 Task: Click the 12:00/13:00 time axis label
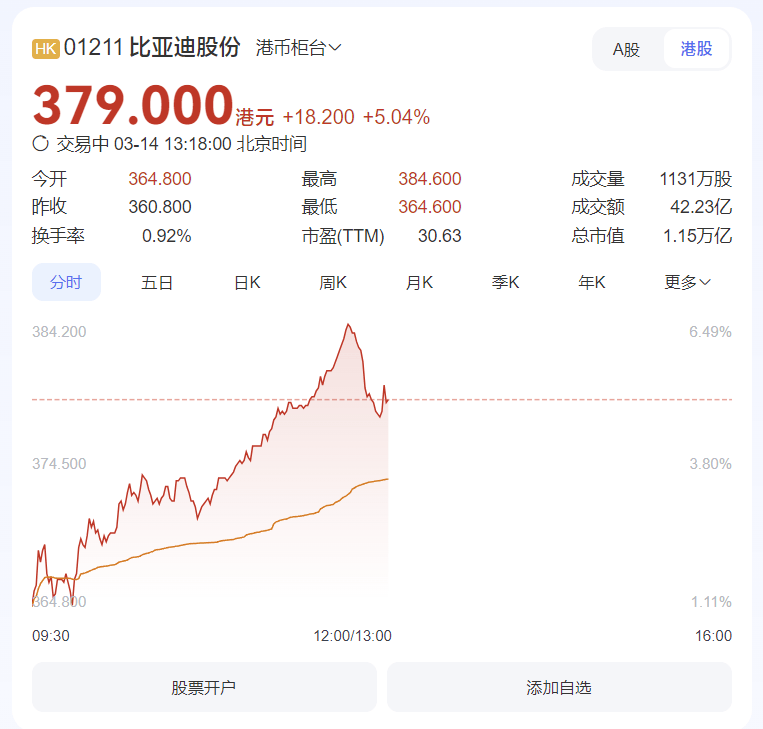(x=352, y=636)
